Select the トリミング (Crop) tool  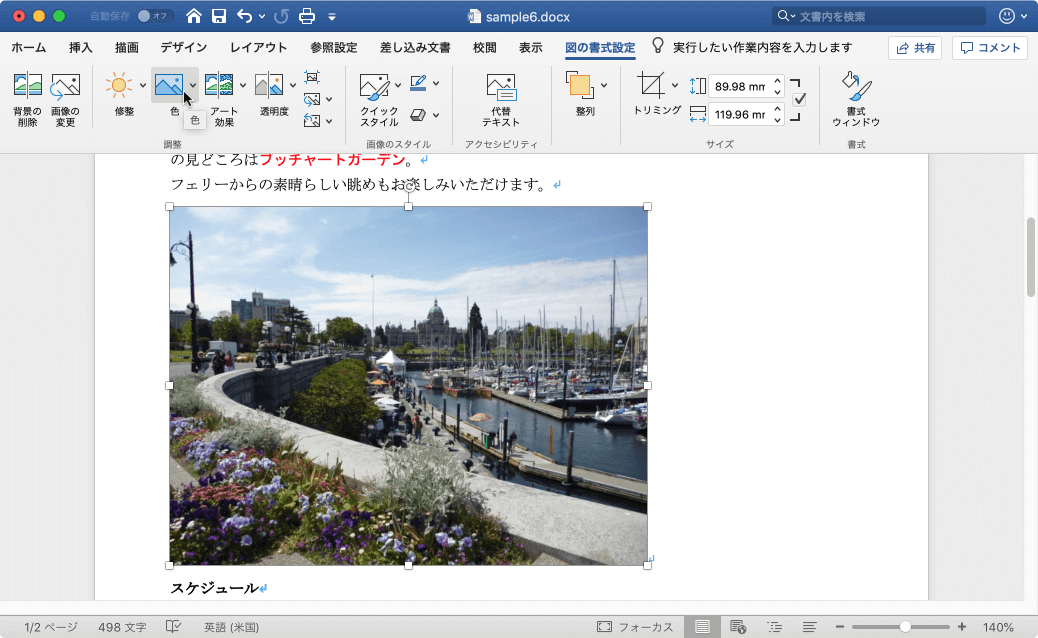[651, 85]
